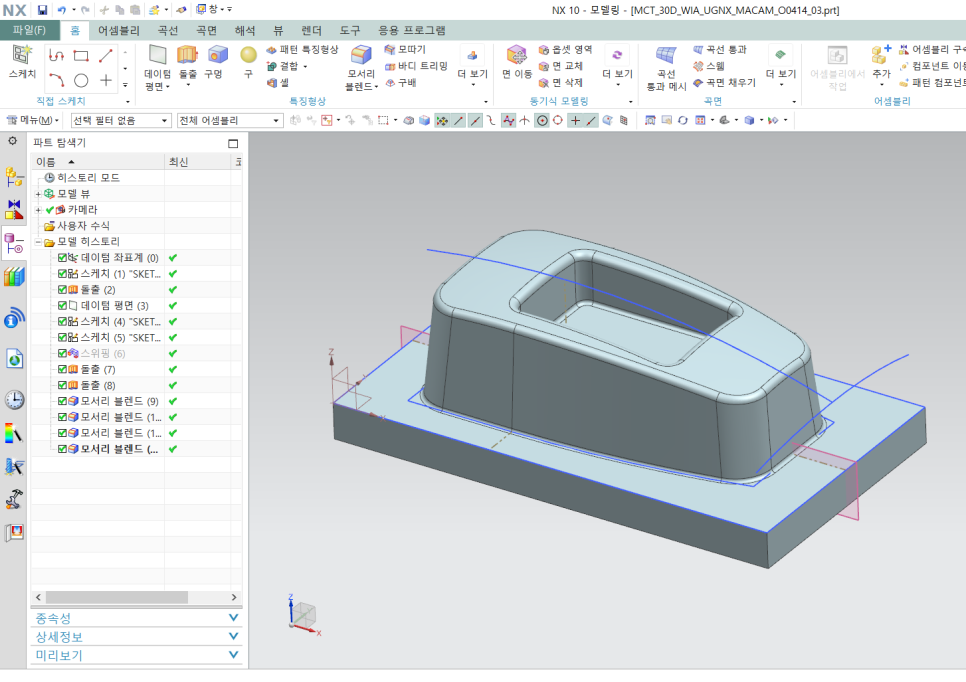Toggle the 스케치 (4) feature checkbox
This screenshot has width=966, height=682.
click(62, 322)
